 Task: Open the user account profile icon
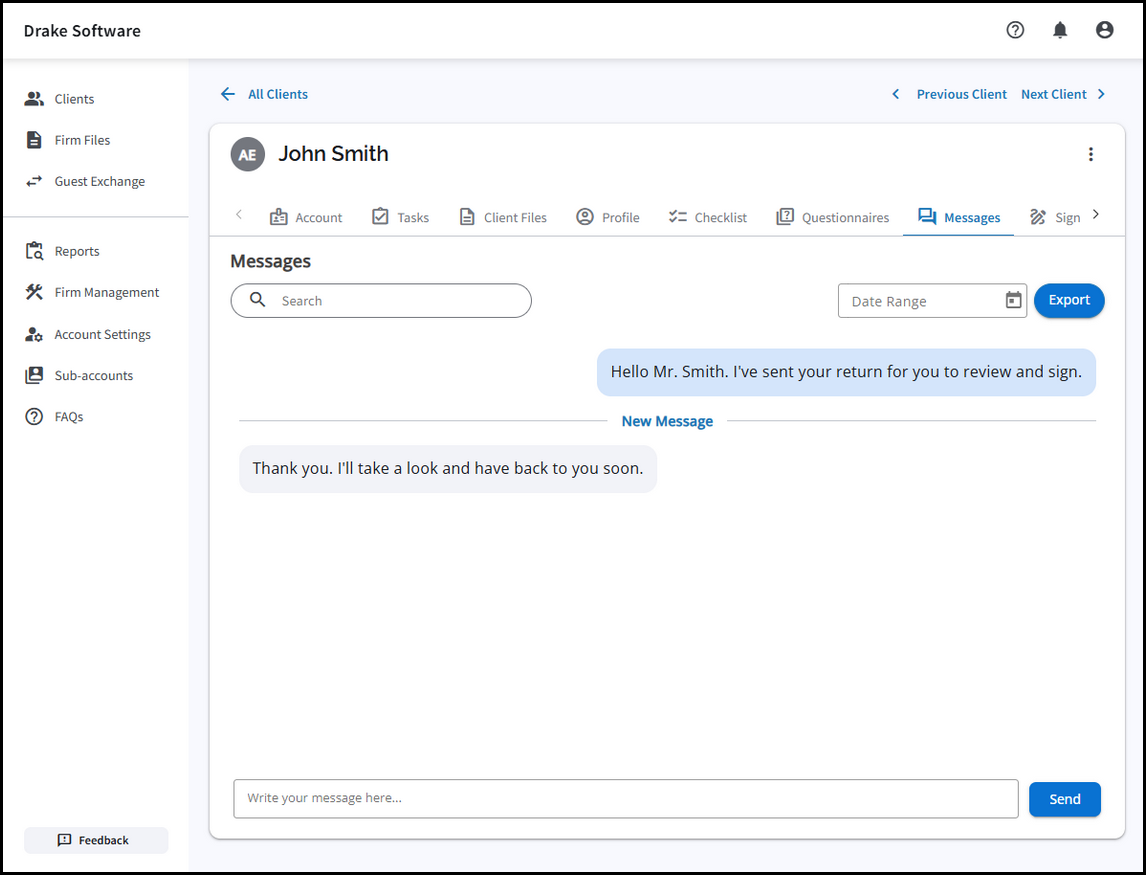(x=1104, y=30)
